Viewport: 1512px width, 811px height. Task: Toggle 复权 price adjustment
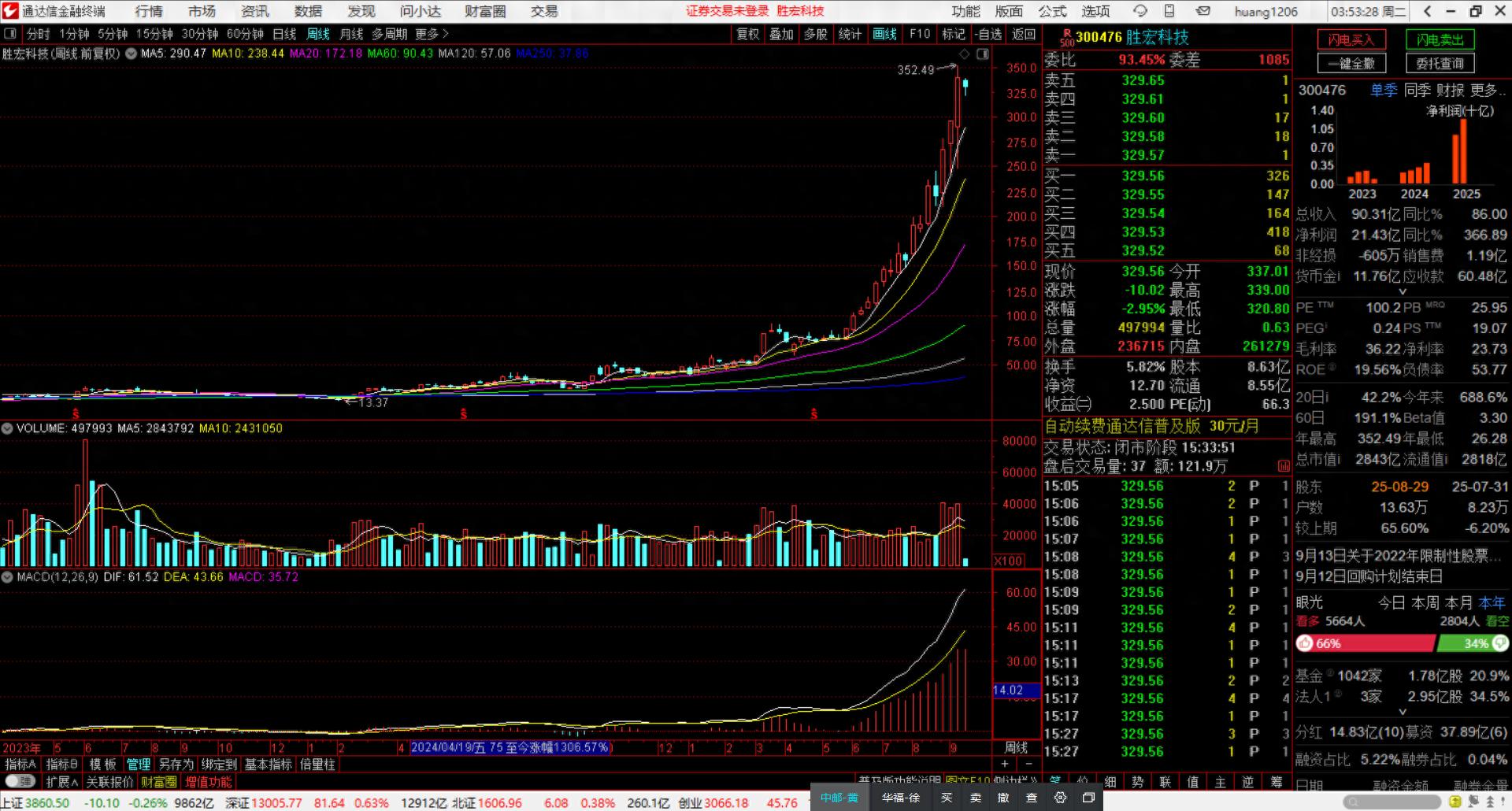click(x=747, y=34)
